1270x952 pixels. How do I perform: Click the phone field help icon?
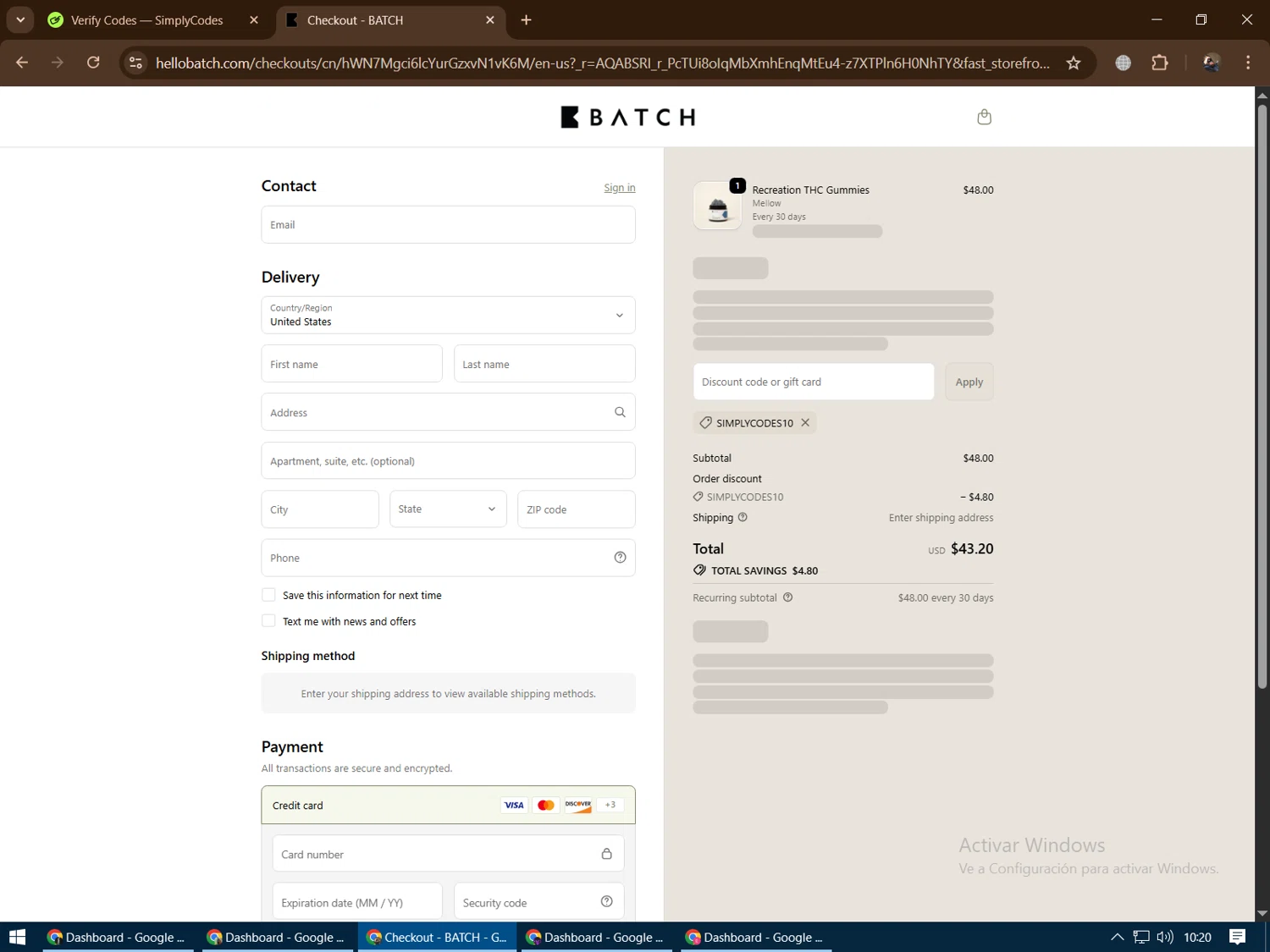[x=620, y=558]
